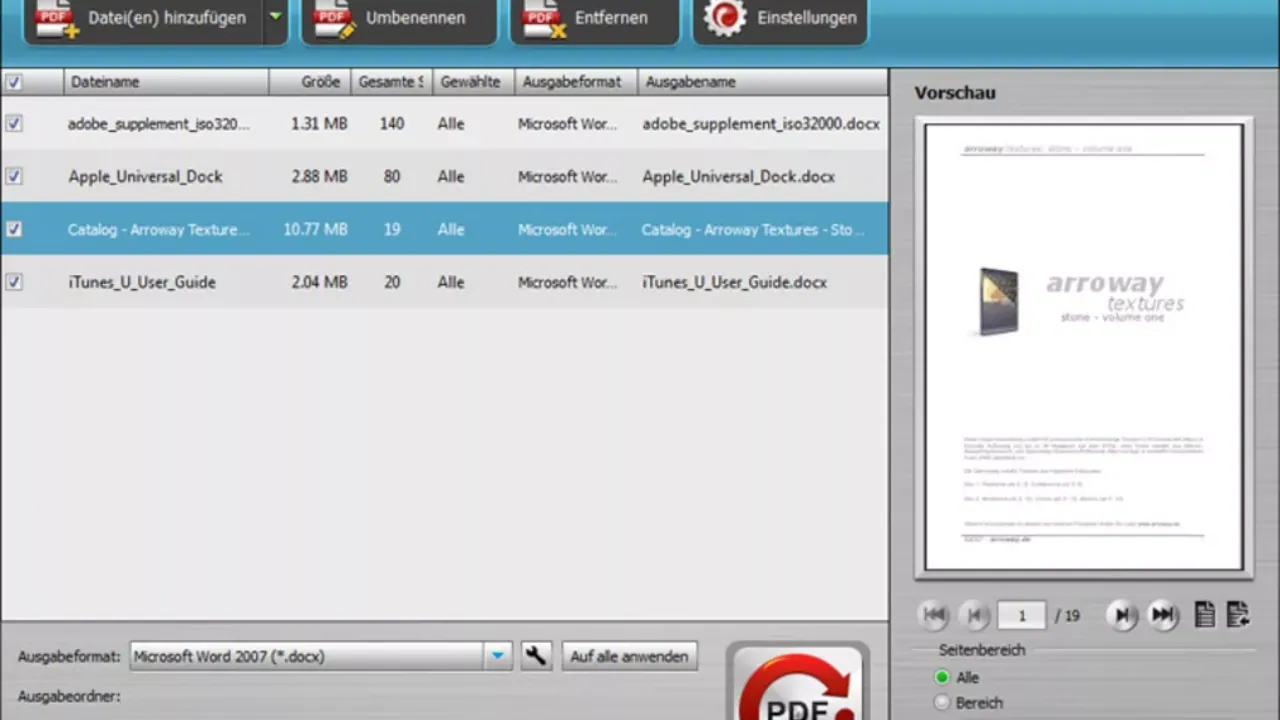Go to first page in preview
The width and height of the screenshot is (1280, 720).
pyautogui.click(x=934, y=615)
